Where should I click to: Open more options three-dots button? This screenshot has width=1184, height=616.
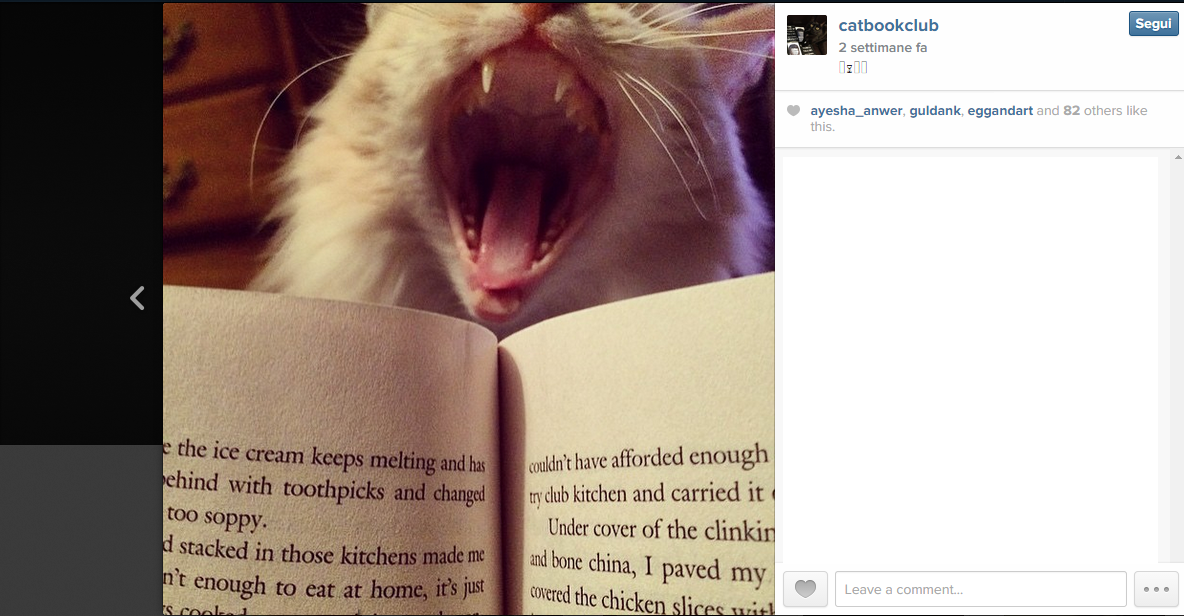[x=1156, y=589]
